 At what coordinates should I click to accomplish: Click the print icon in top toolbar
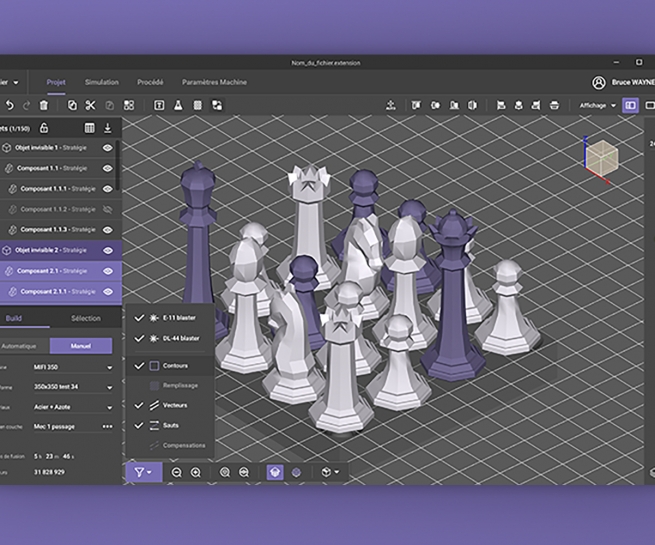coord(554,105)
